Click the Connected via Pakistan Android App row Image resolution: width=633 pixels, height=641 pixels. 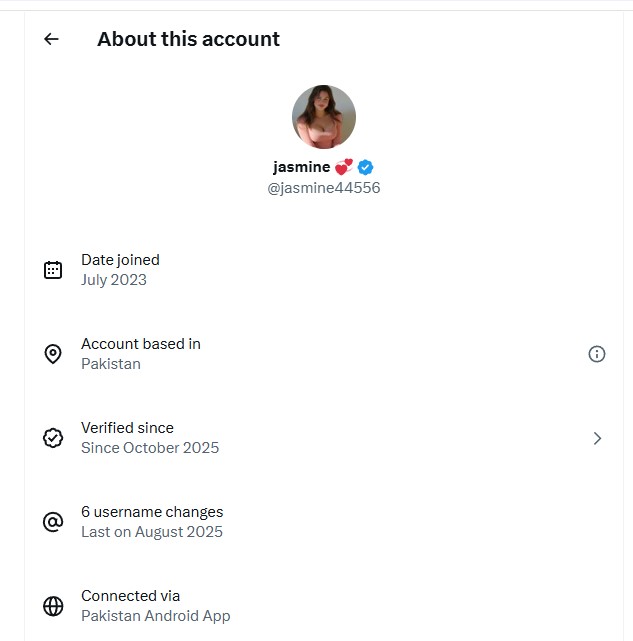coord(324,606)
